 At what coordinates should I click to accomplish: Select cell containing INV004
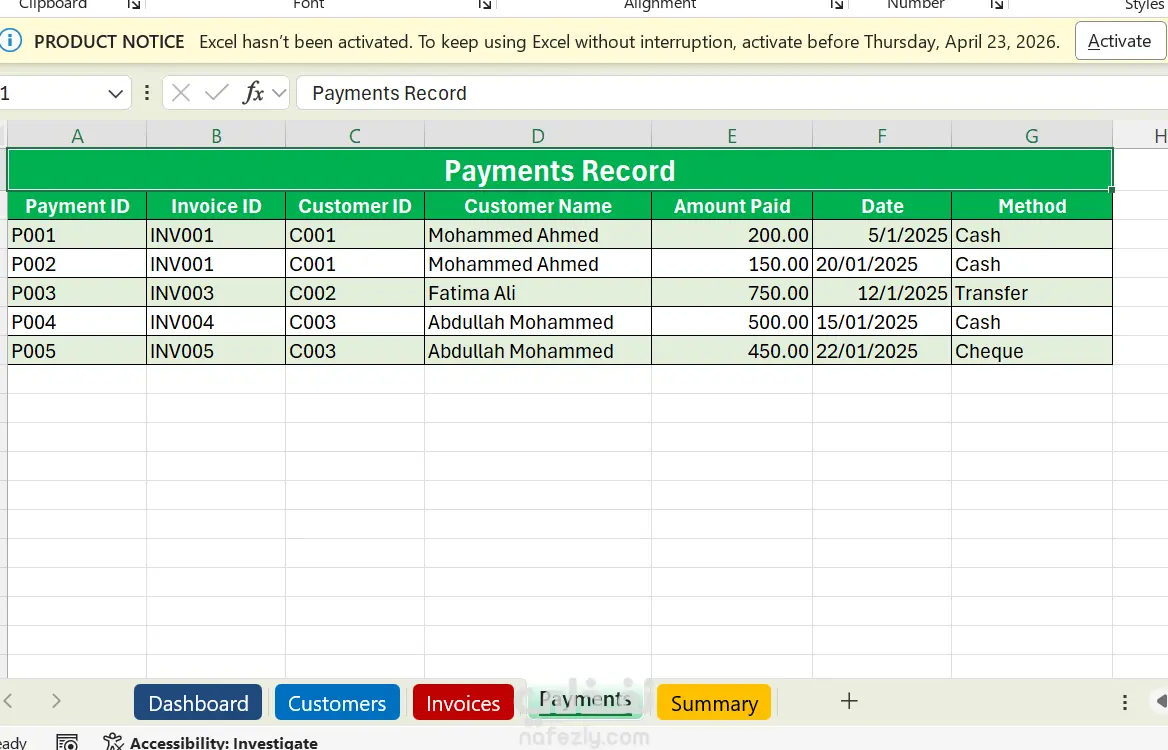tap(216, 322)
